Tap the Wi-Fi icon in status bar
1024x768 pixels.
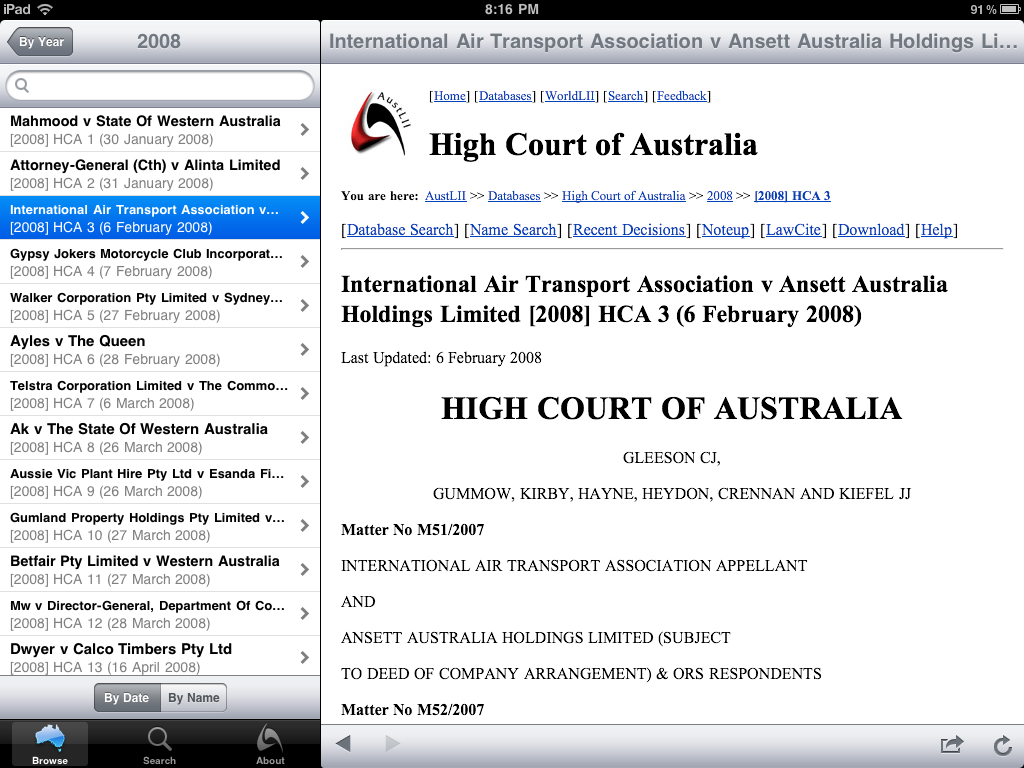[44, 9]
